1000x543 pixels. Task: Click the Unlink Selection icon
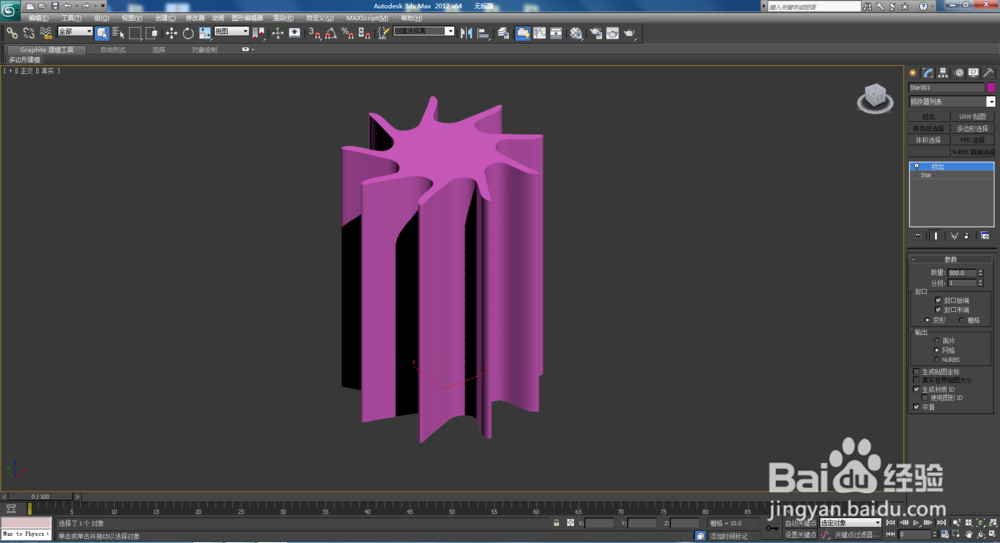[x=29, y=33]
